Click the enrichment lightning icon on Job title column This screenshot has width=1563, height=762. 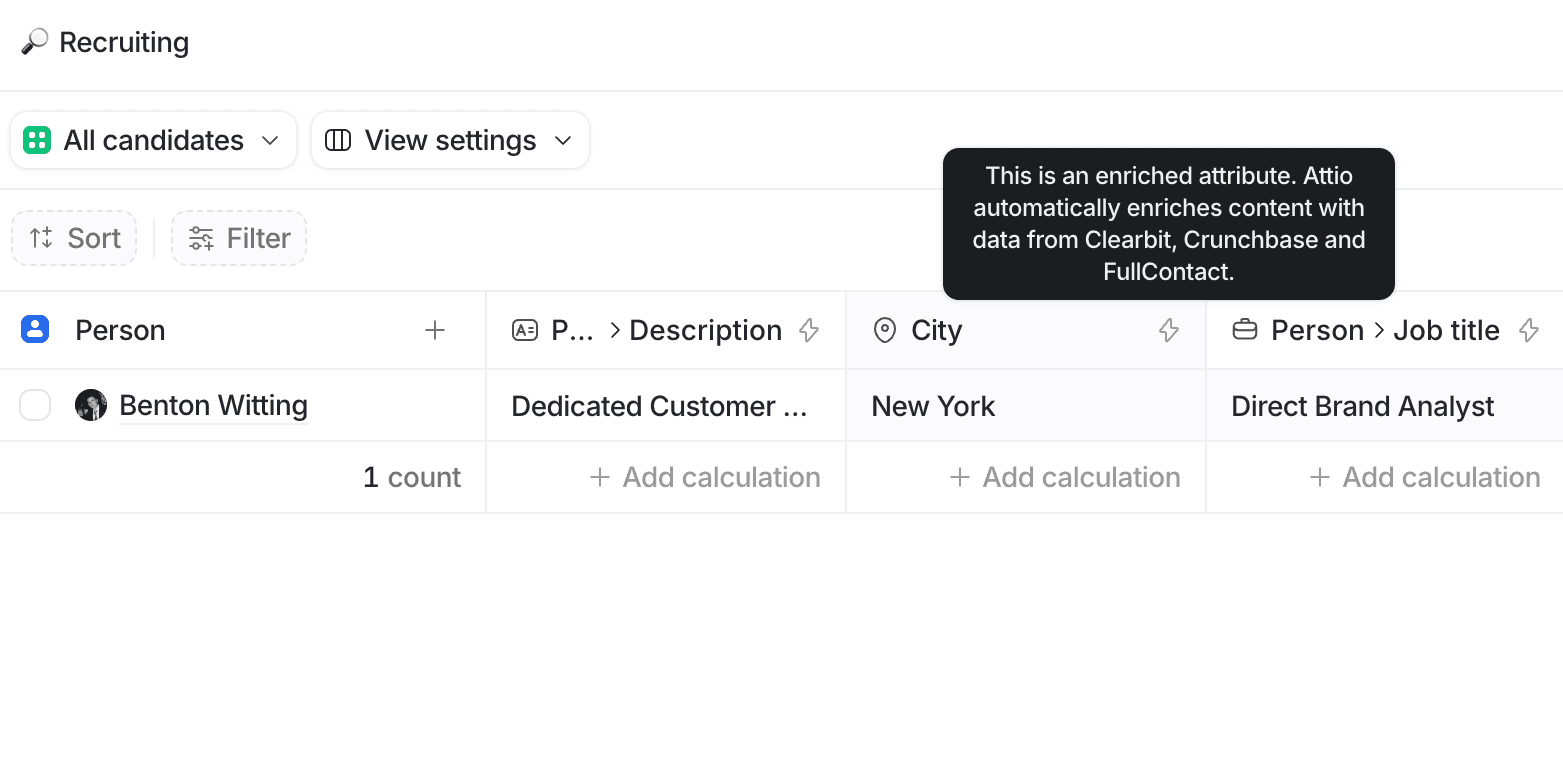[1529, 330]
